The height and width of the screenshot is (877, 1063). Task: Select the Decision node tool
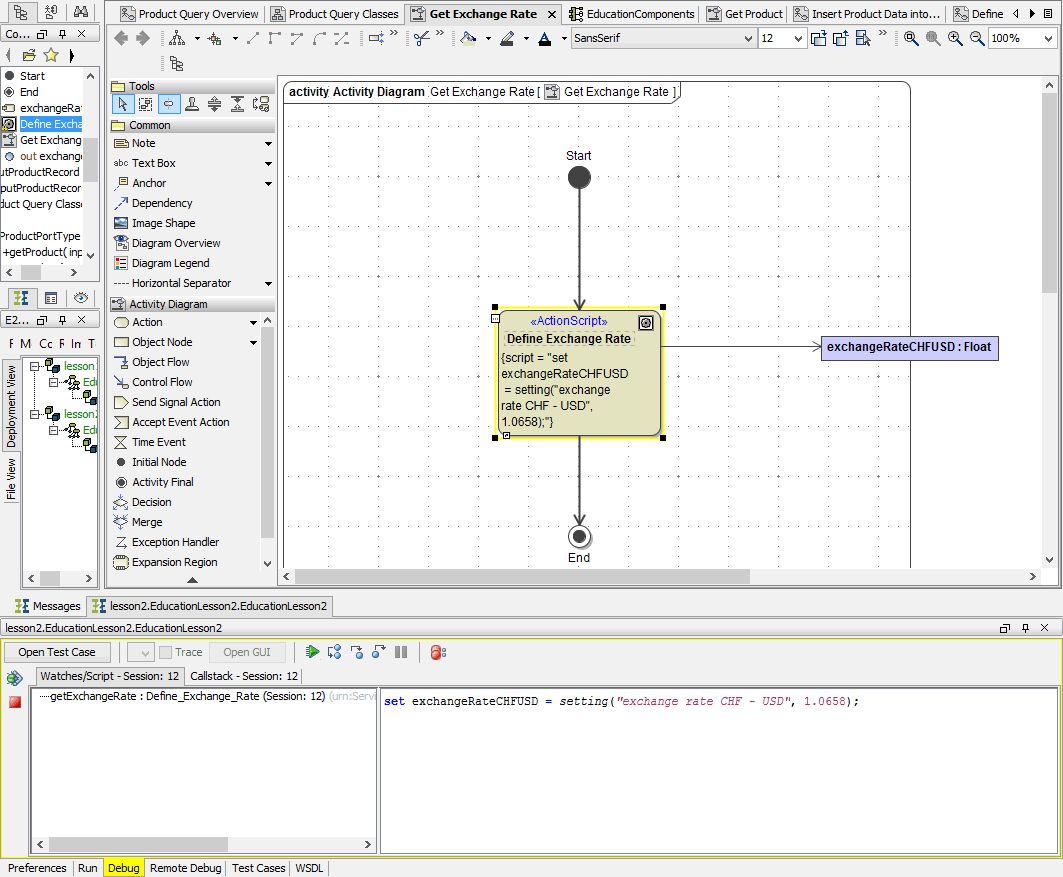click(151, 502)
